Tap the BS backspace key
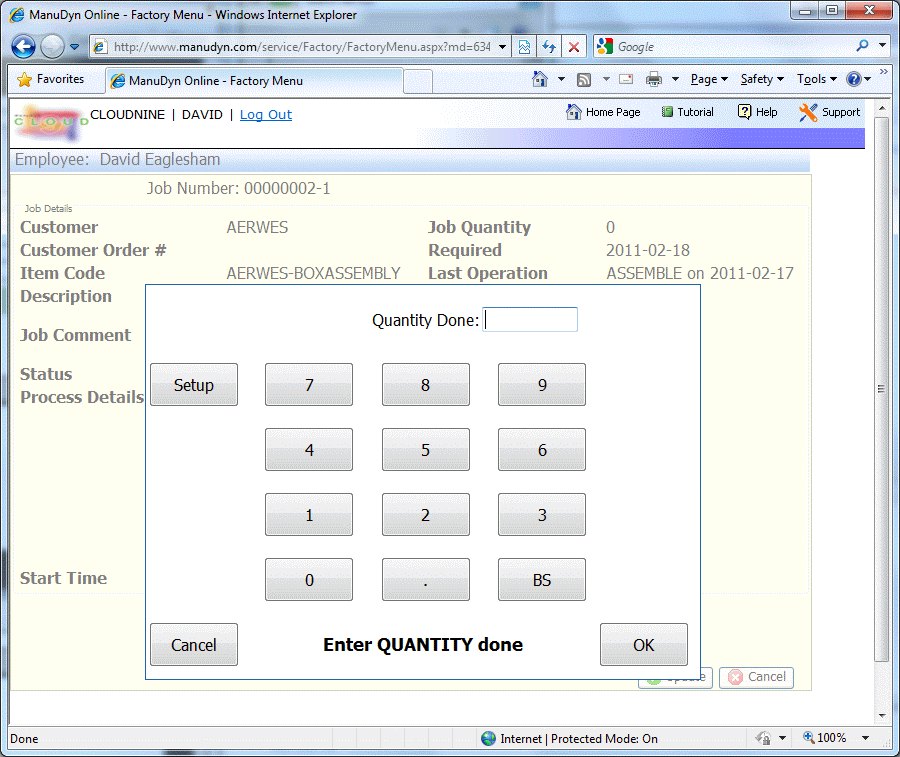This screenshot has width=900, height=757. tap(542, 580)
